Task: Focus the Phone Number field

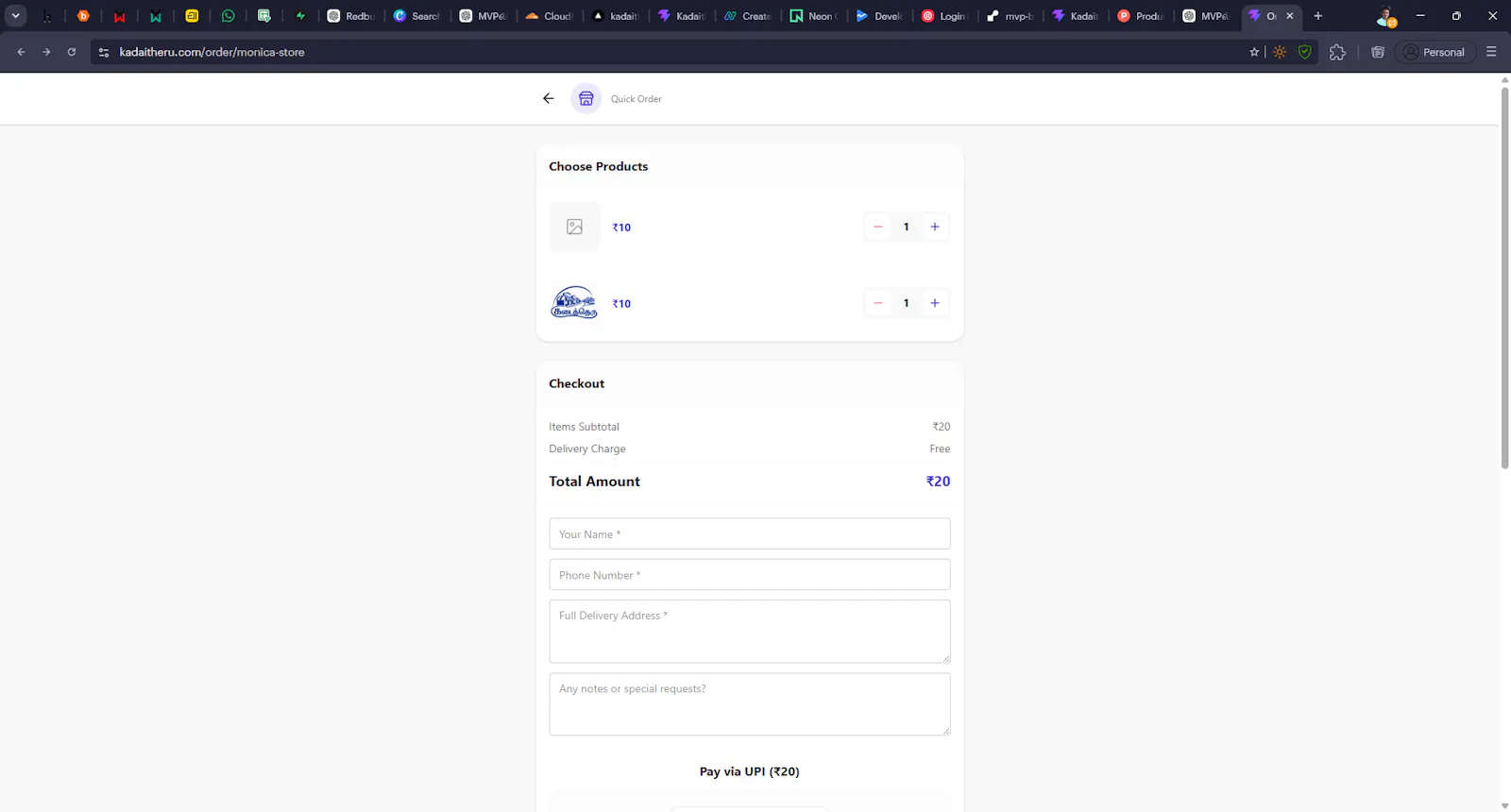Action: point(750,575)
